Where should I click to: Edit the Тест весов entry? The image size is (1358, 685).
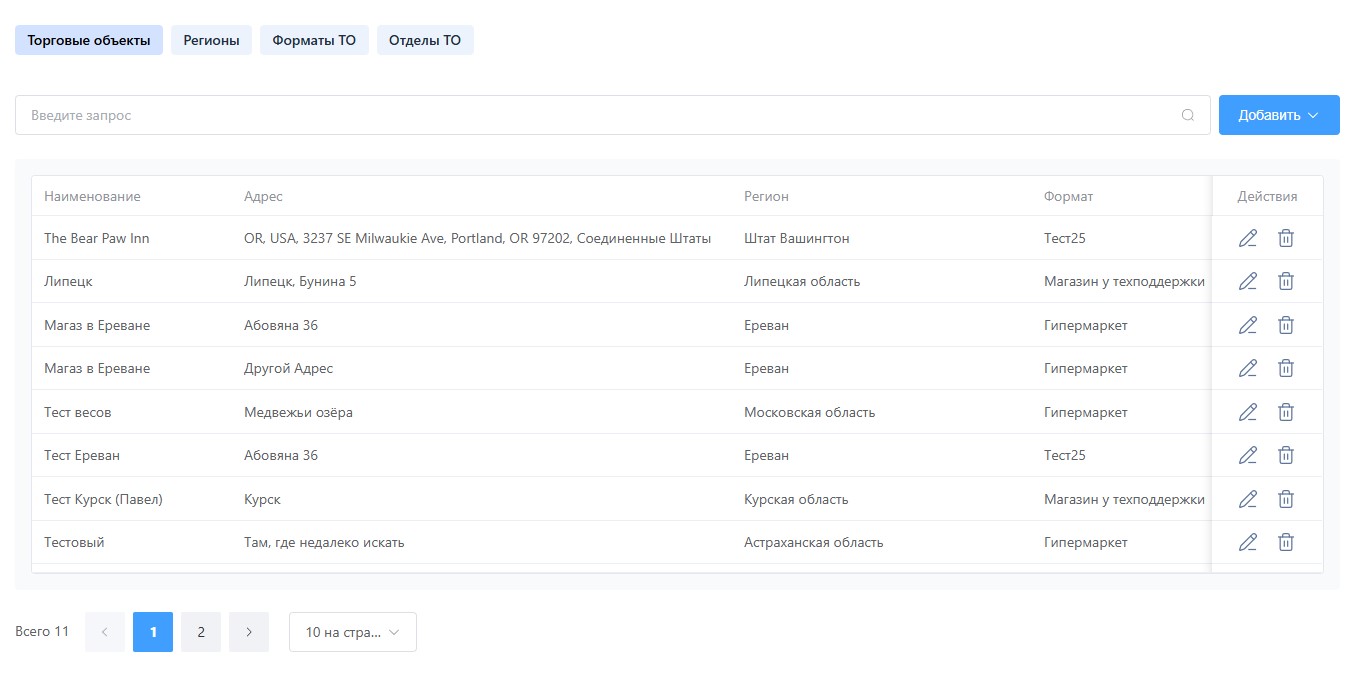point(1247,412)
